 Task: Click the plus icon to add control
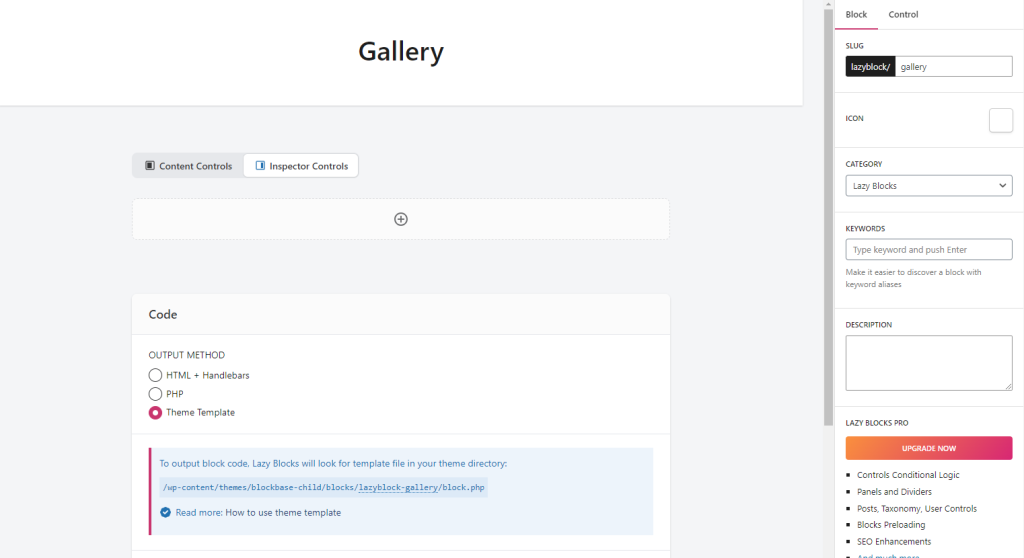point(400,219)
